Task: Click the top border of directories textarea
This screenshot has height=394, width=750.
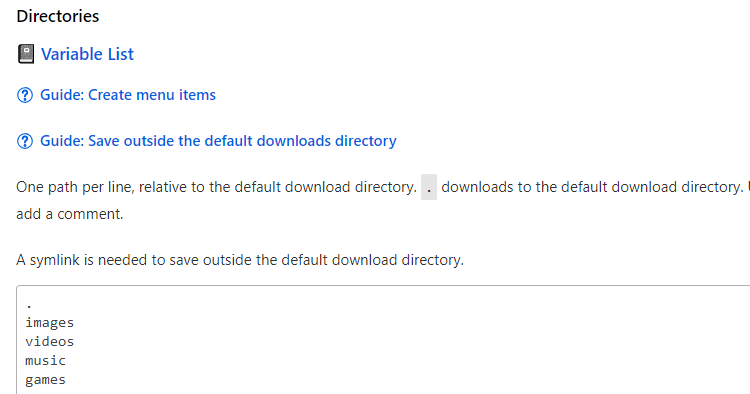Action: 383,286
